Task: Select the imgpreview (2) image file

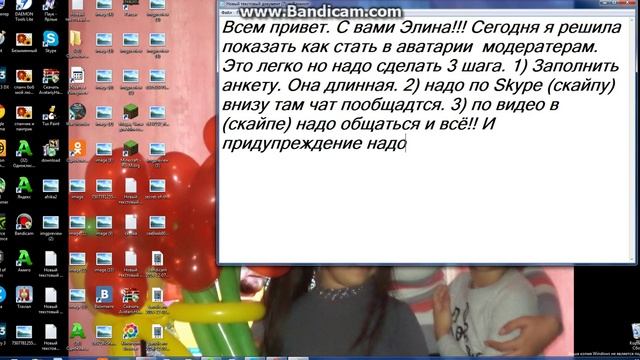Action: pos(51,227)
